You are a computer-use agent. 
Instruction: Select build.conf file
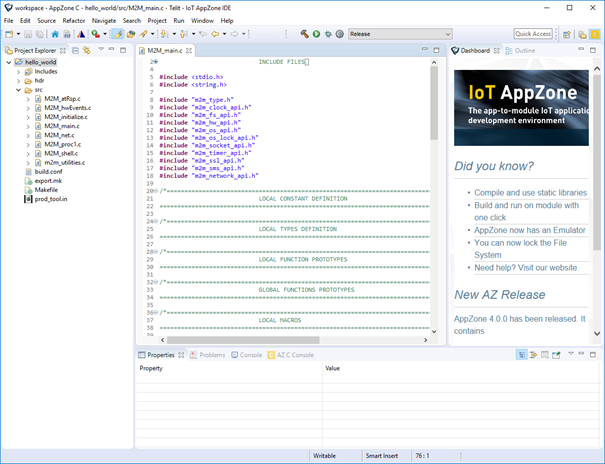[x=48, y=172]
